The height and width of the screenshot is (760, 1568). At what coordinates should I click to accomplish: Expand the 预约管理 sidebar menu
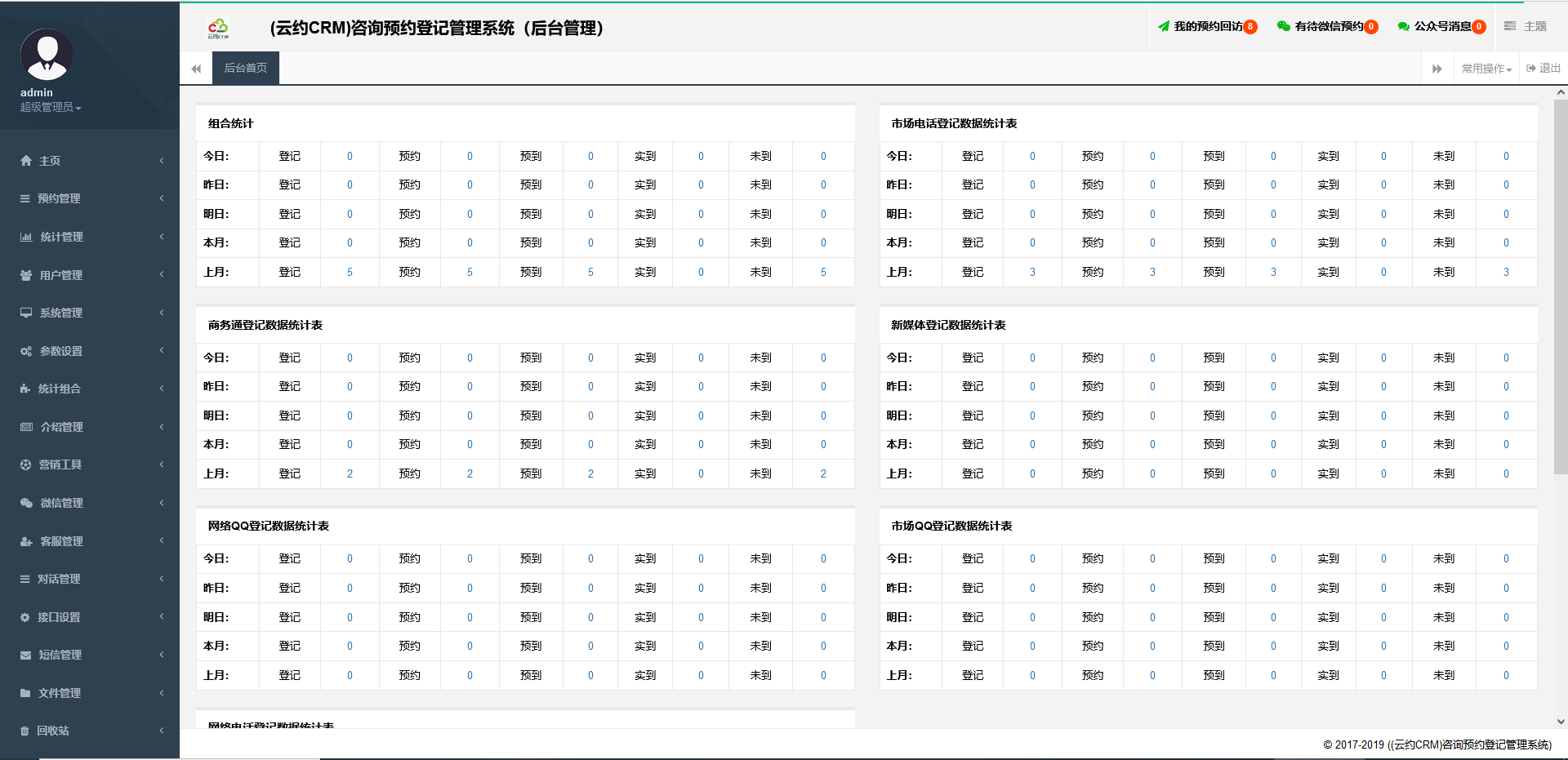(x=90, y=198)
